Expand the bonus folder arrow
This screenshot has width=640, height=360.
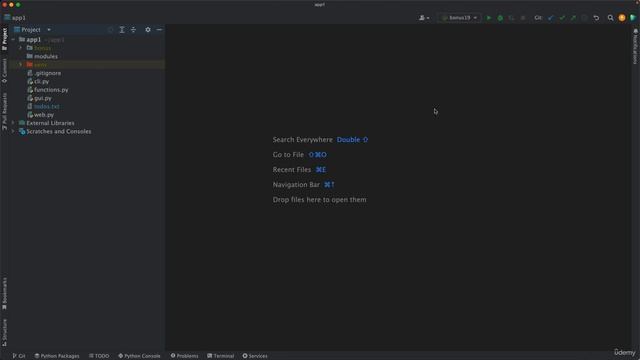pyautogui.click(x=20, y=48)
